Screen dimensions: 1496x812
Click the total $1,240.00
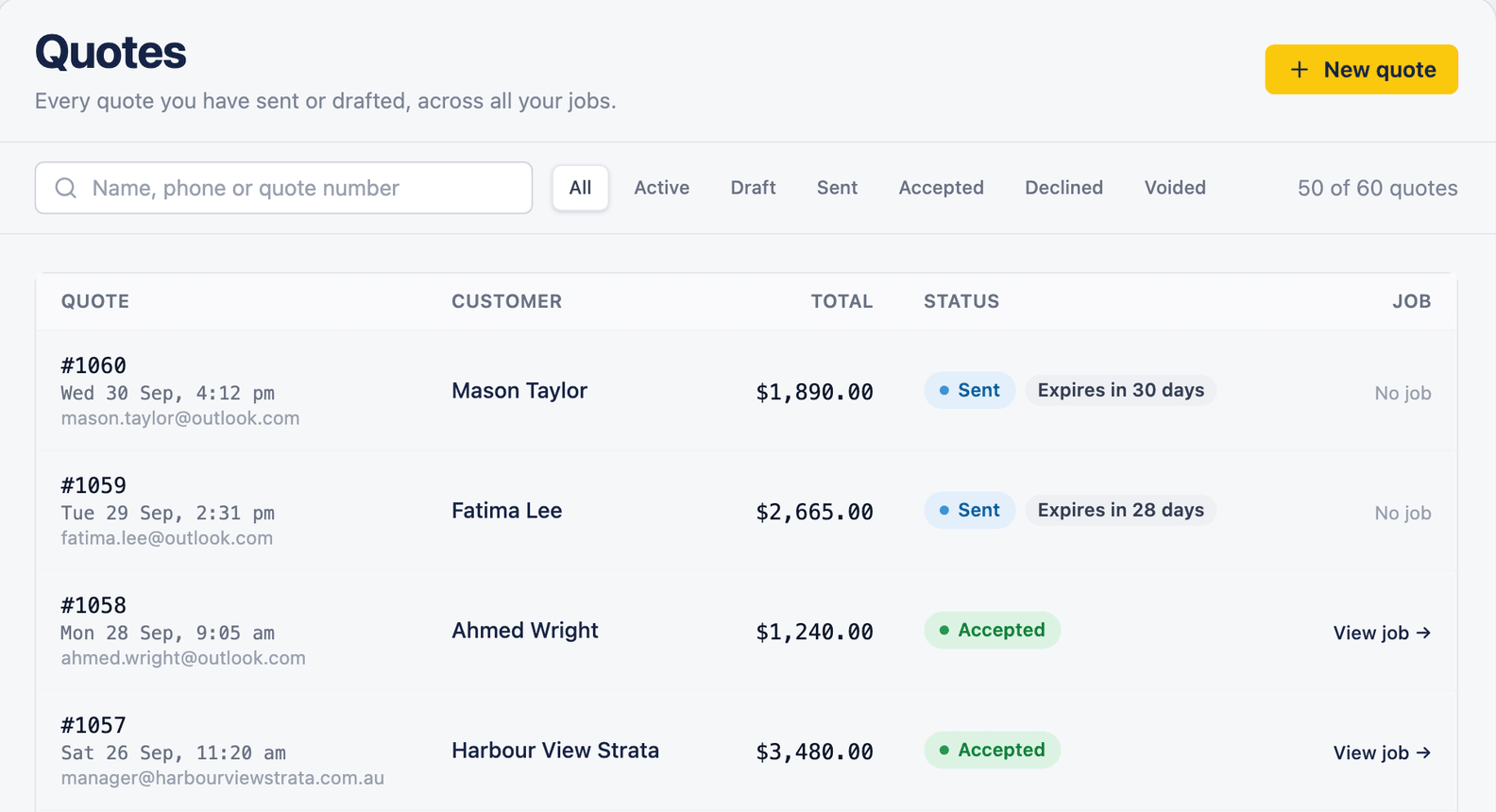tap(814, 632)
